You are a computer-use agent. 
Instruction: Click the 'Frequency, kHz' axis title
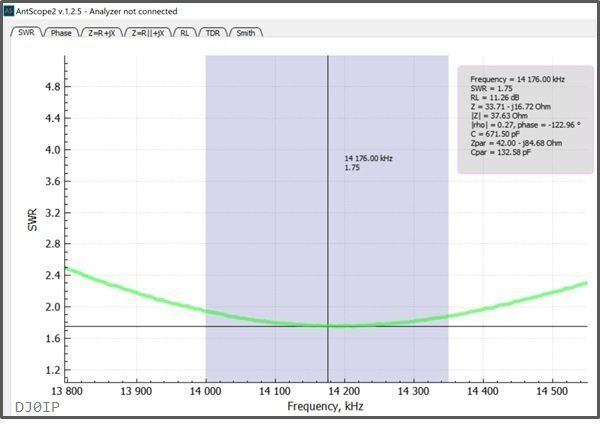coord(325,406)
